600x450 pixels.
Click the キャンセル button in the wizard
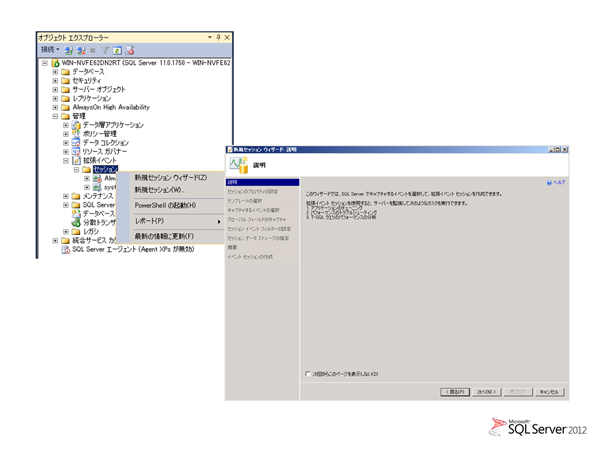coord(549,392)
